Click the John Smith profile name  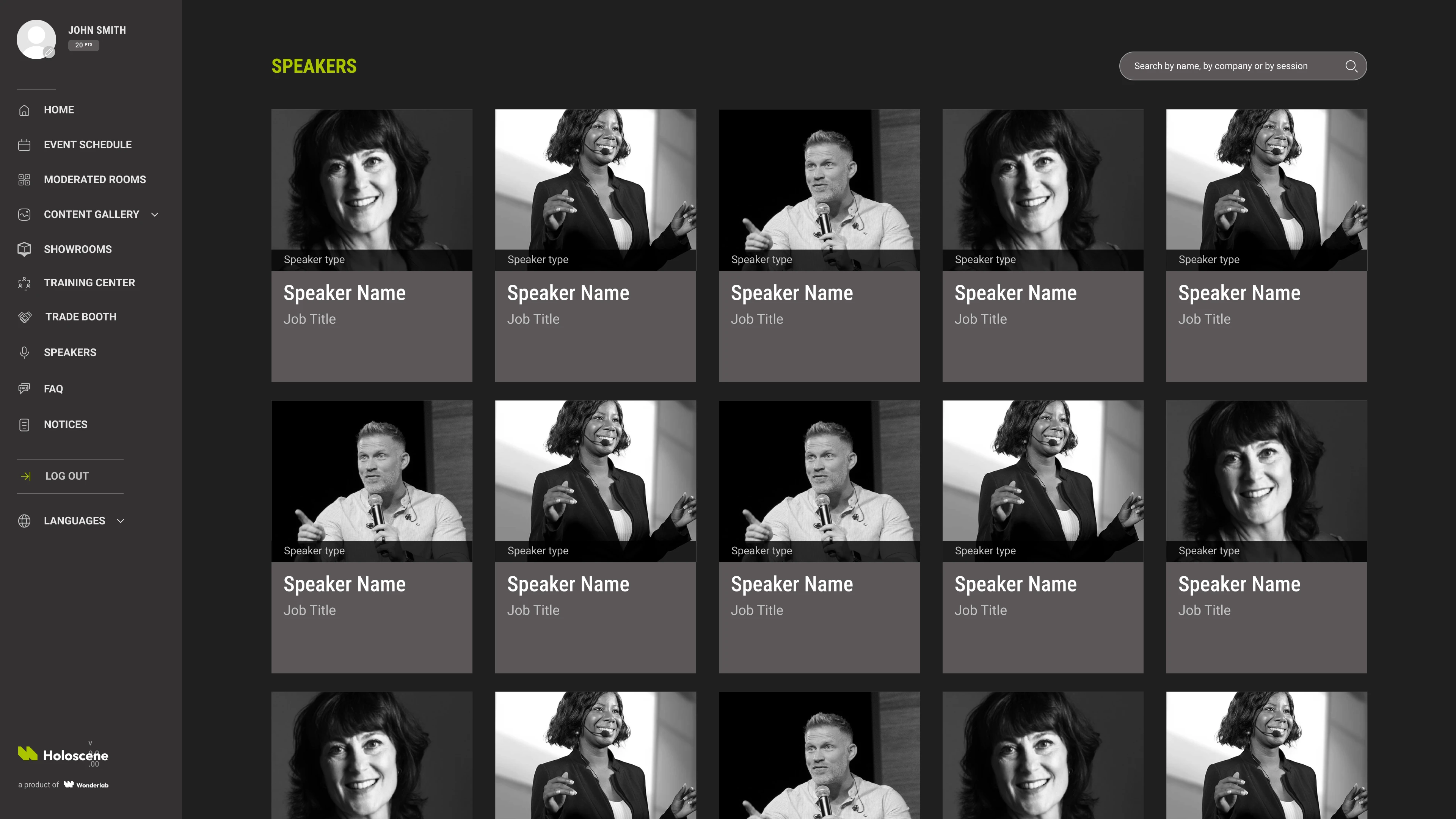pyautogui.click(x=97, y=30)
